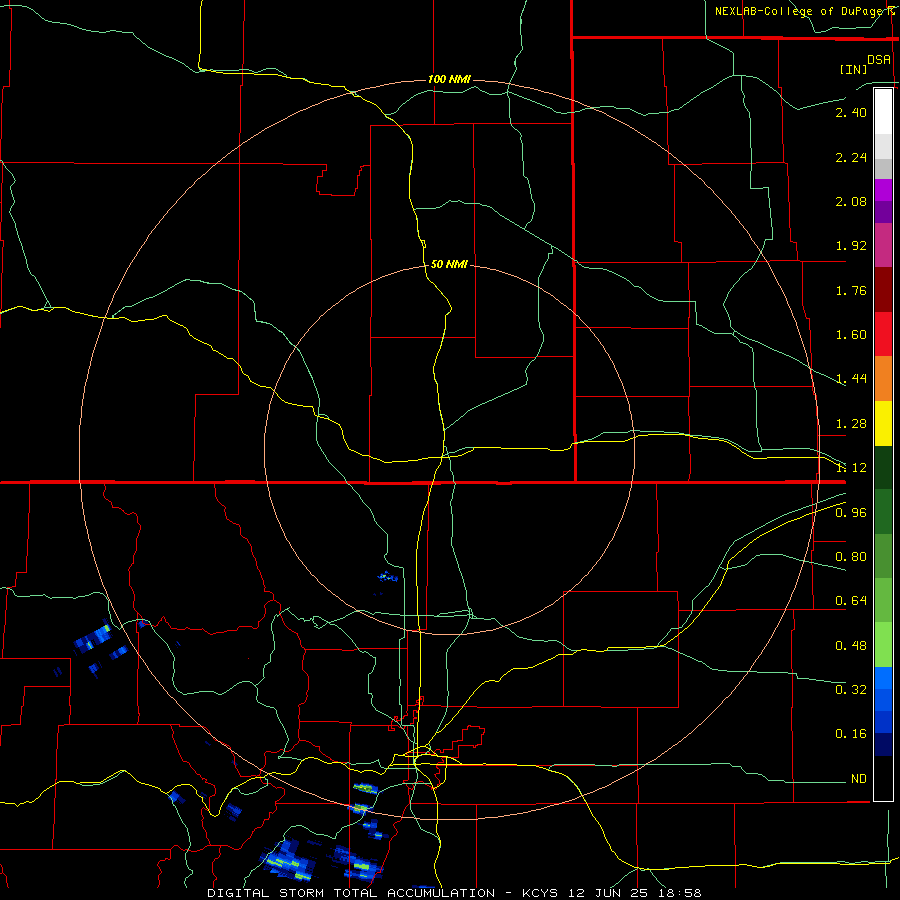Click the 1.76 legend value
Screen dimensions: 900x900
pyautogui.click(x=851, y=290)
